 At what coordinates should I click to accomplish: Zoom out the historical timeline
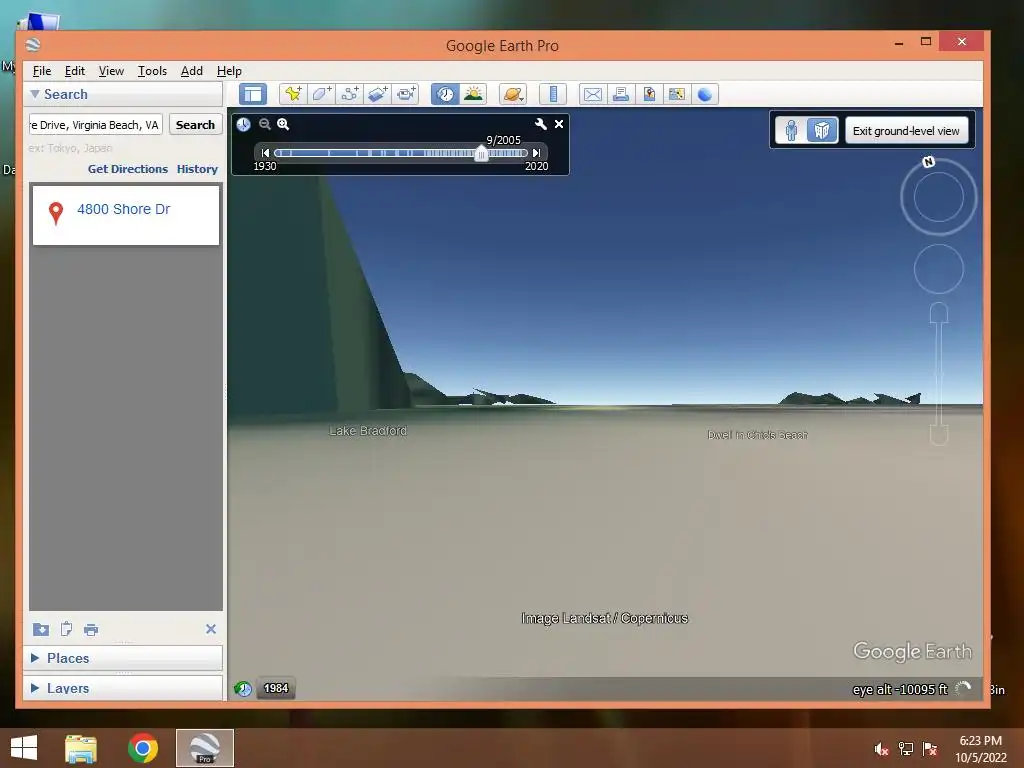(x=264, y=124)
